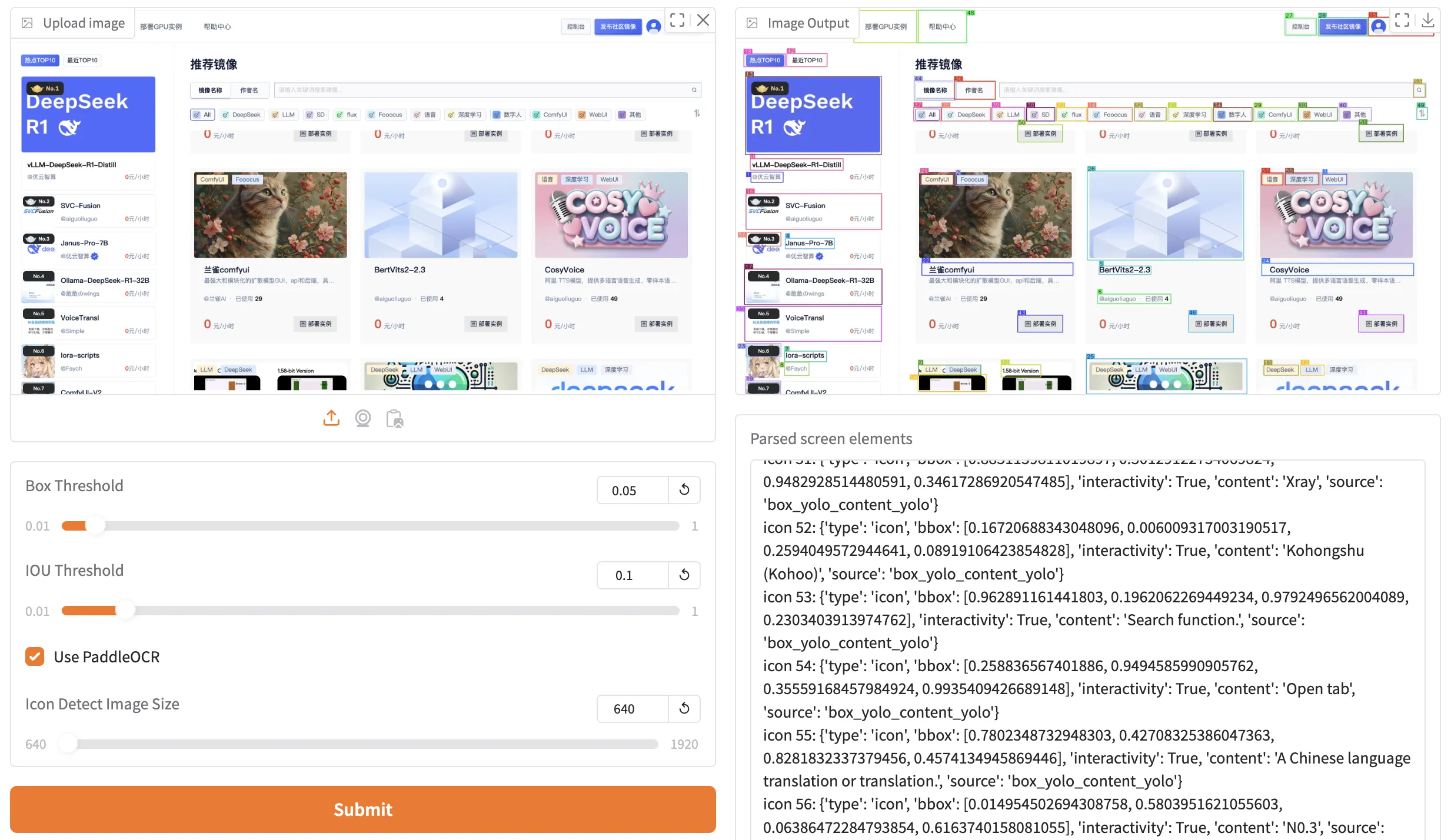The width and height of the screenshot is (1451, 840).
Task: Toggle the Use PaddleOCR checkbox
Action: click(x=35, y=656)
